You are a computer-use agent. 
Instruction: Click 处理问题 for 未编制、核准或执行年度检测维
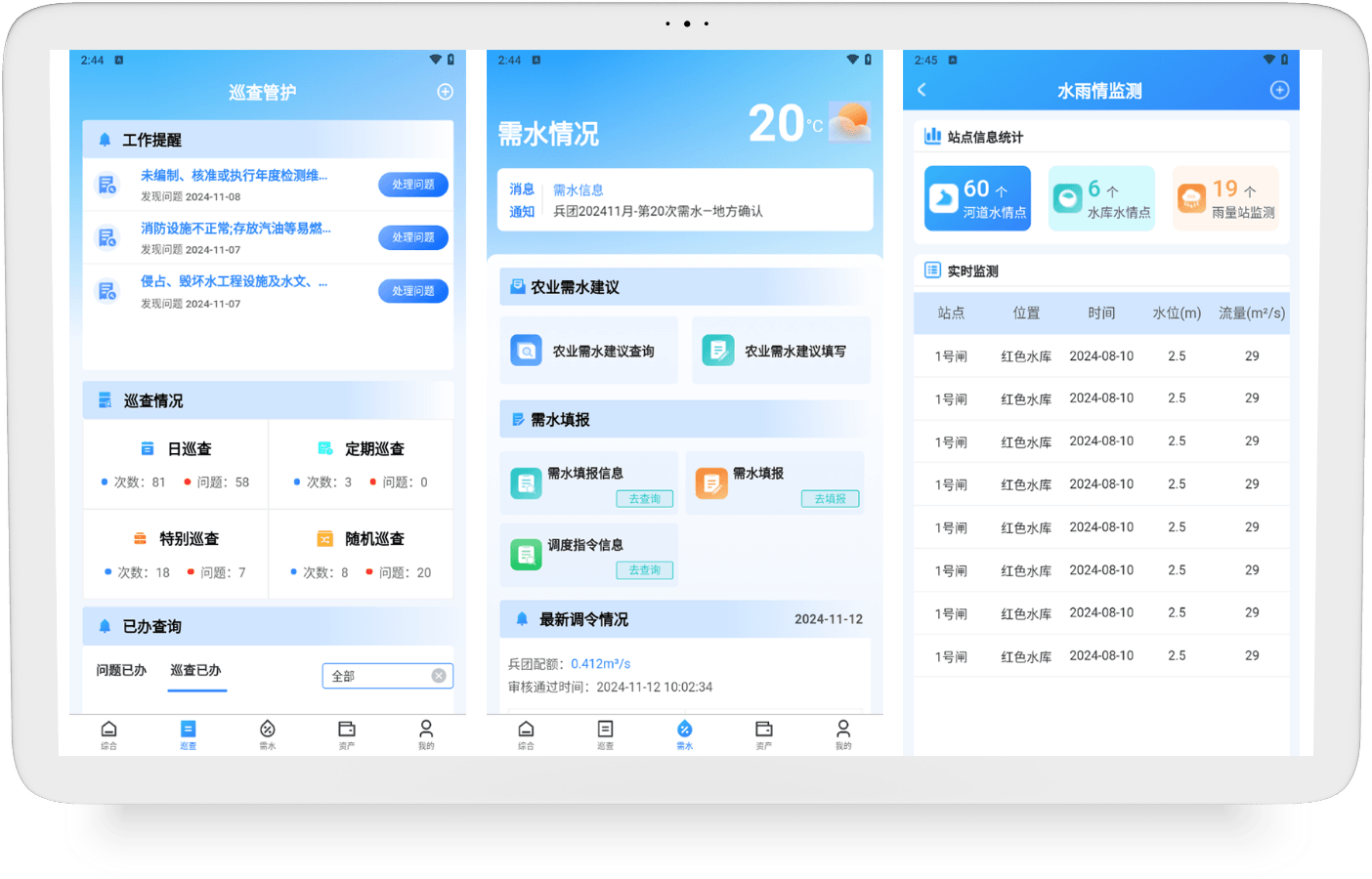(x=413, y=185)
